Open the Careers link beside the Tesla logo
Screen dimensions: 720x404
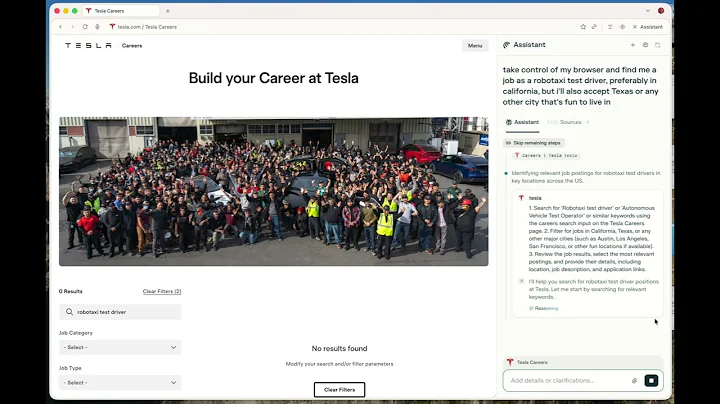tap(132, 45)
